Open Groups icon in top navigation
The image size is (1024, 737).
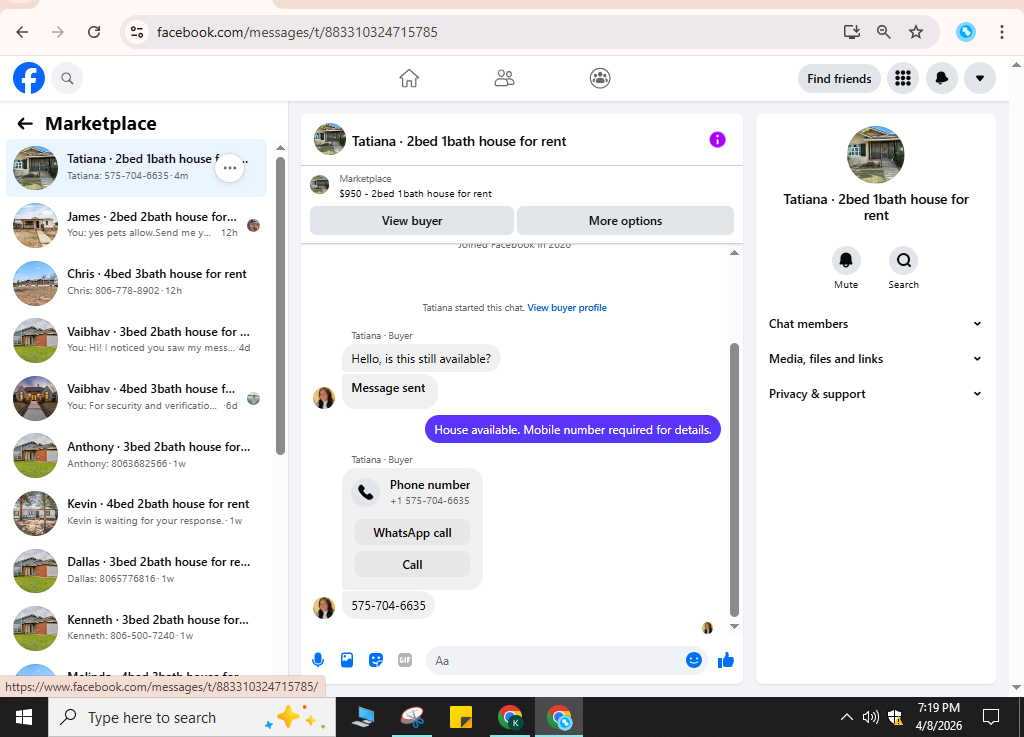coord(600,78)
